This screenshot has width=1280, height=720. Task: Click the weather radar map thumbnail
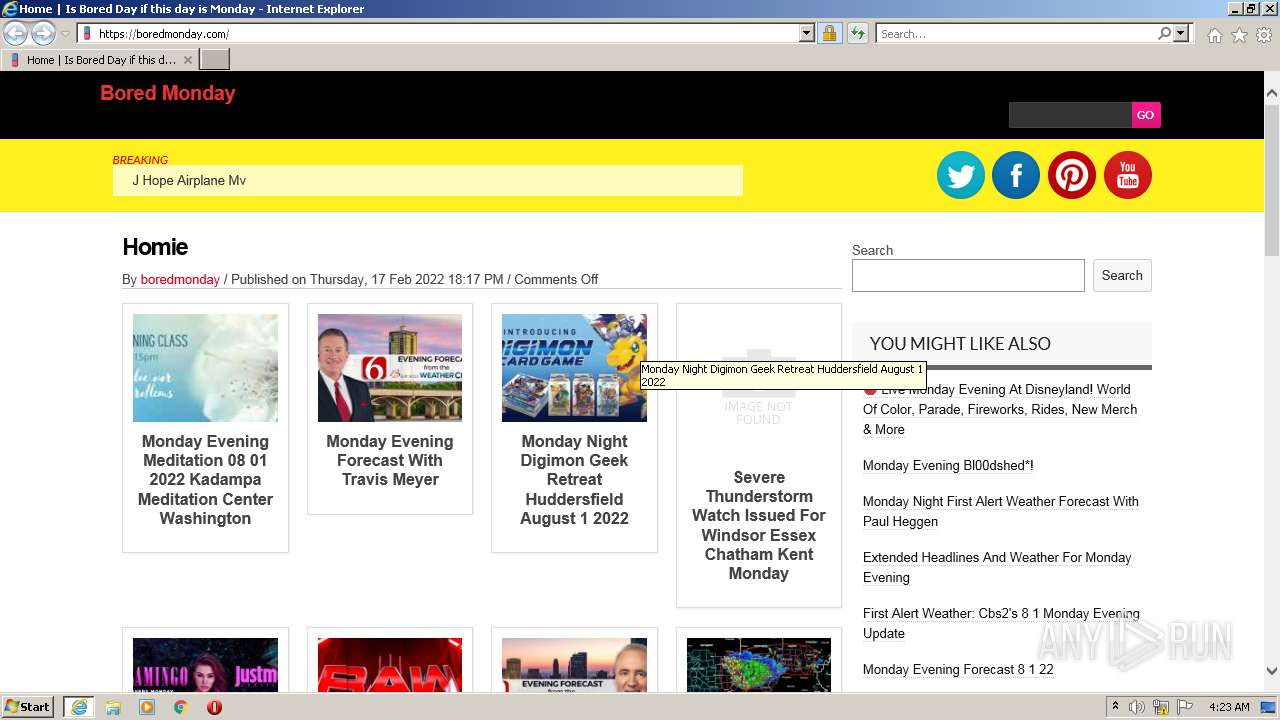point(759,665)
